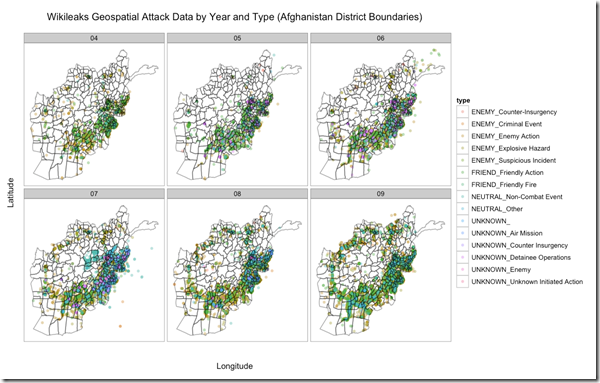The height and width of the screenshot is (383, 600).
Task: Click the Afghanistan map in the 04 panel
Action: (94, 114)
